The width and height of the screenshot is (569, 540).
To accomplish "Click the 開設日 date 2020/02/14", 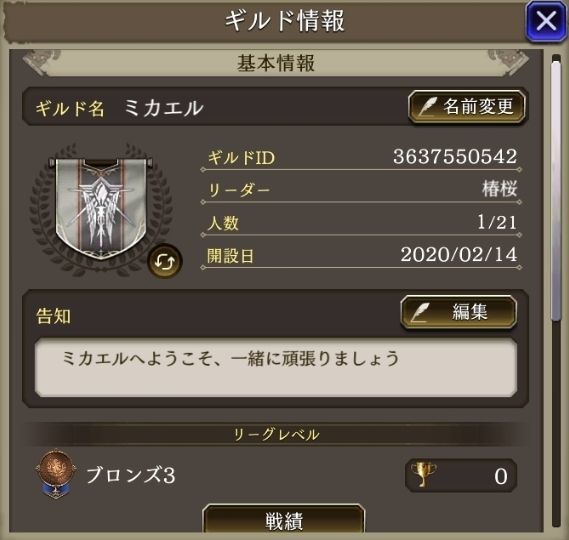I will (459, 255).
